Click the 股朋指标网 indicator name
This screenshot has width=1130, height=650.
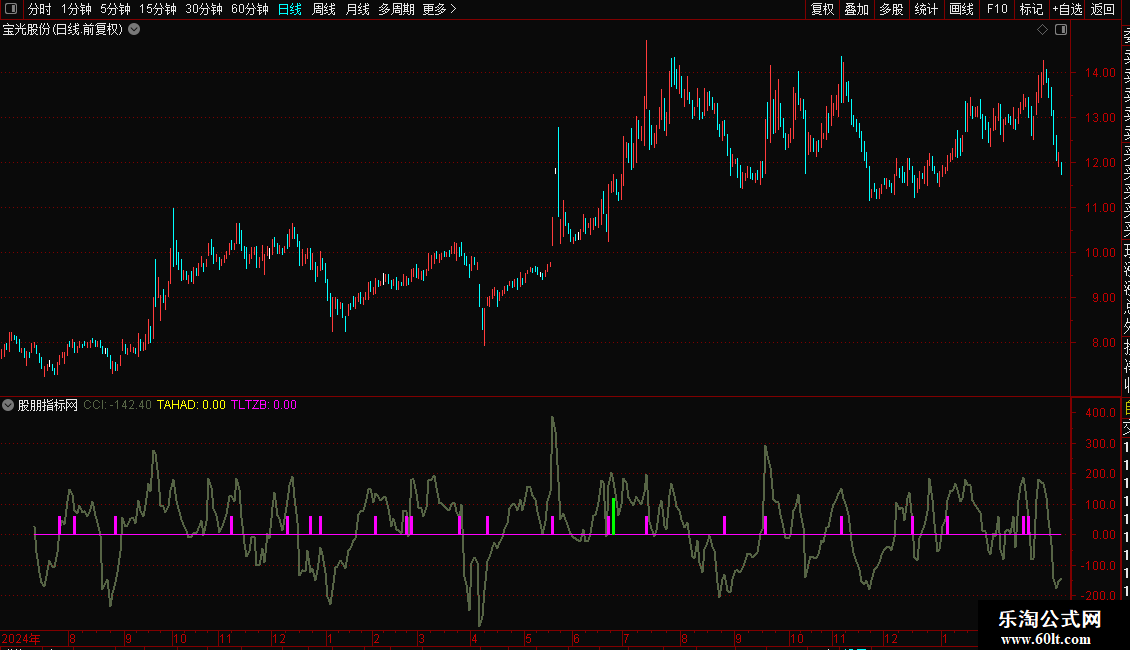tap(48, 405)
